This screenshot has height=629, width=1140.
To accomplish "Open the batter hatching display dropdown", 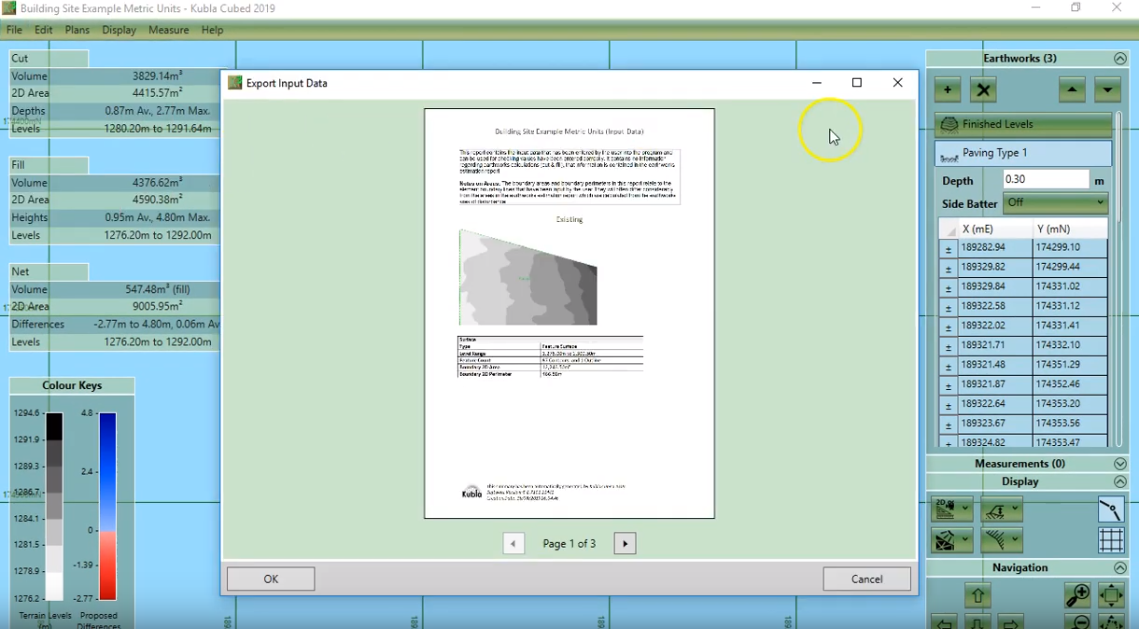I will [x=1001, y=540].
